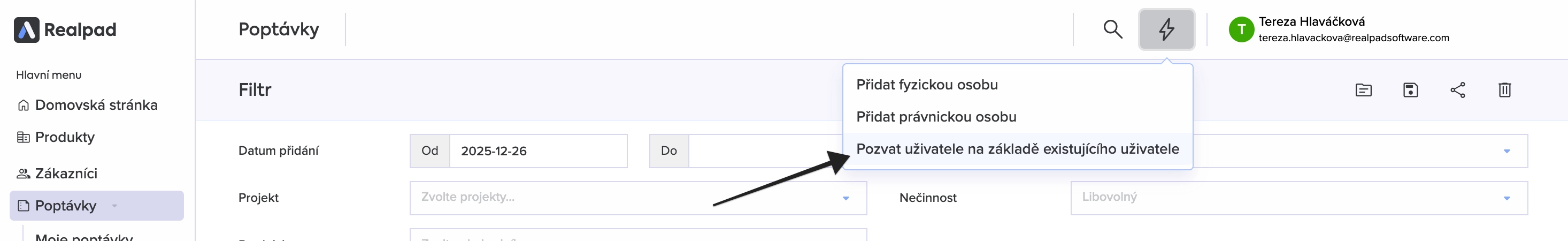The height and width of the screenshot is (241, 1568).
Task: Save the current filter
Action: [x=1410, y=91]
